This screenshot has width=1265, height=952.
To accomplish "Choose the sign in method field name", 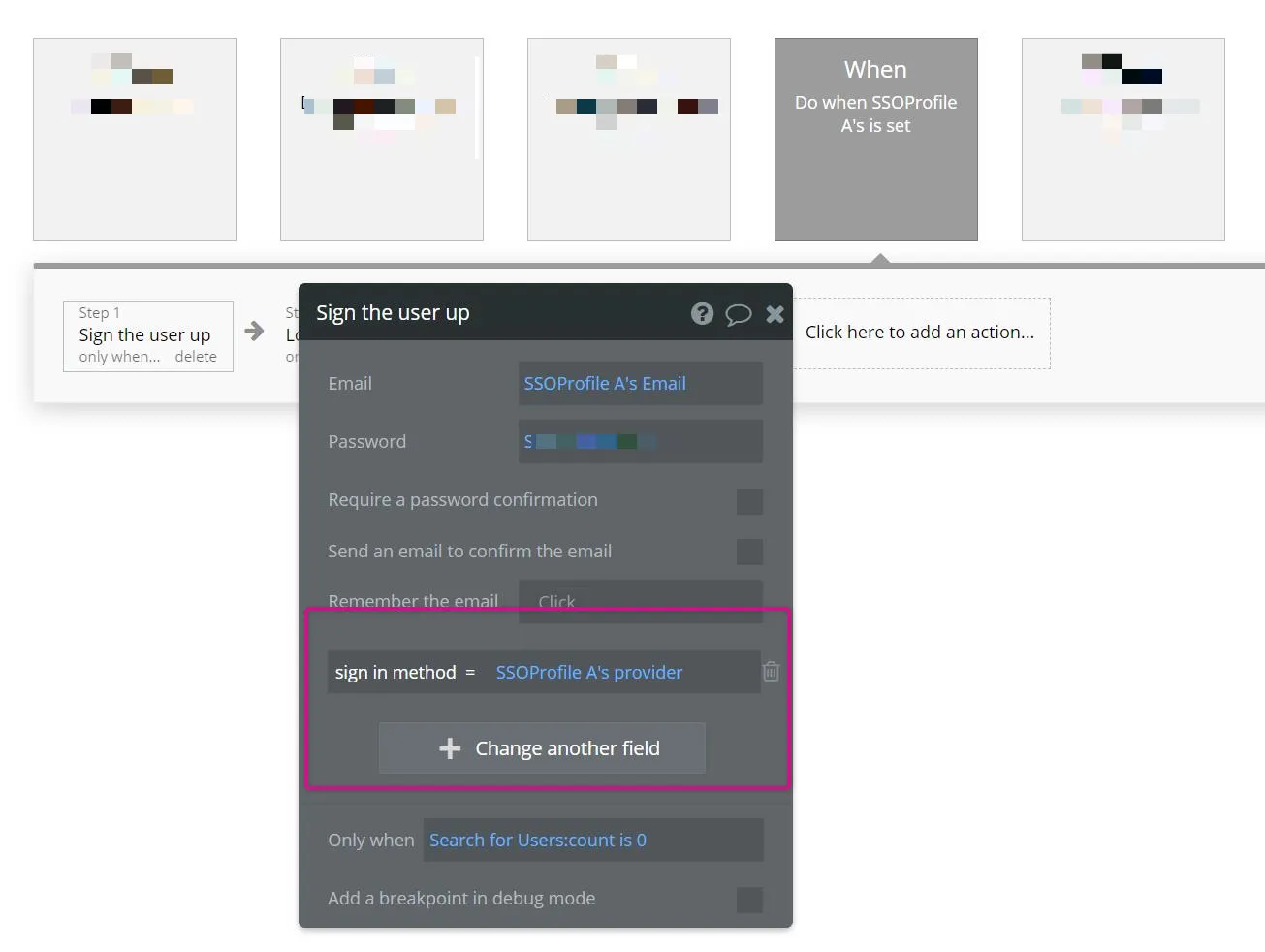I will tap(395, 672).
